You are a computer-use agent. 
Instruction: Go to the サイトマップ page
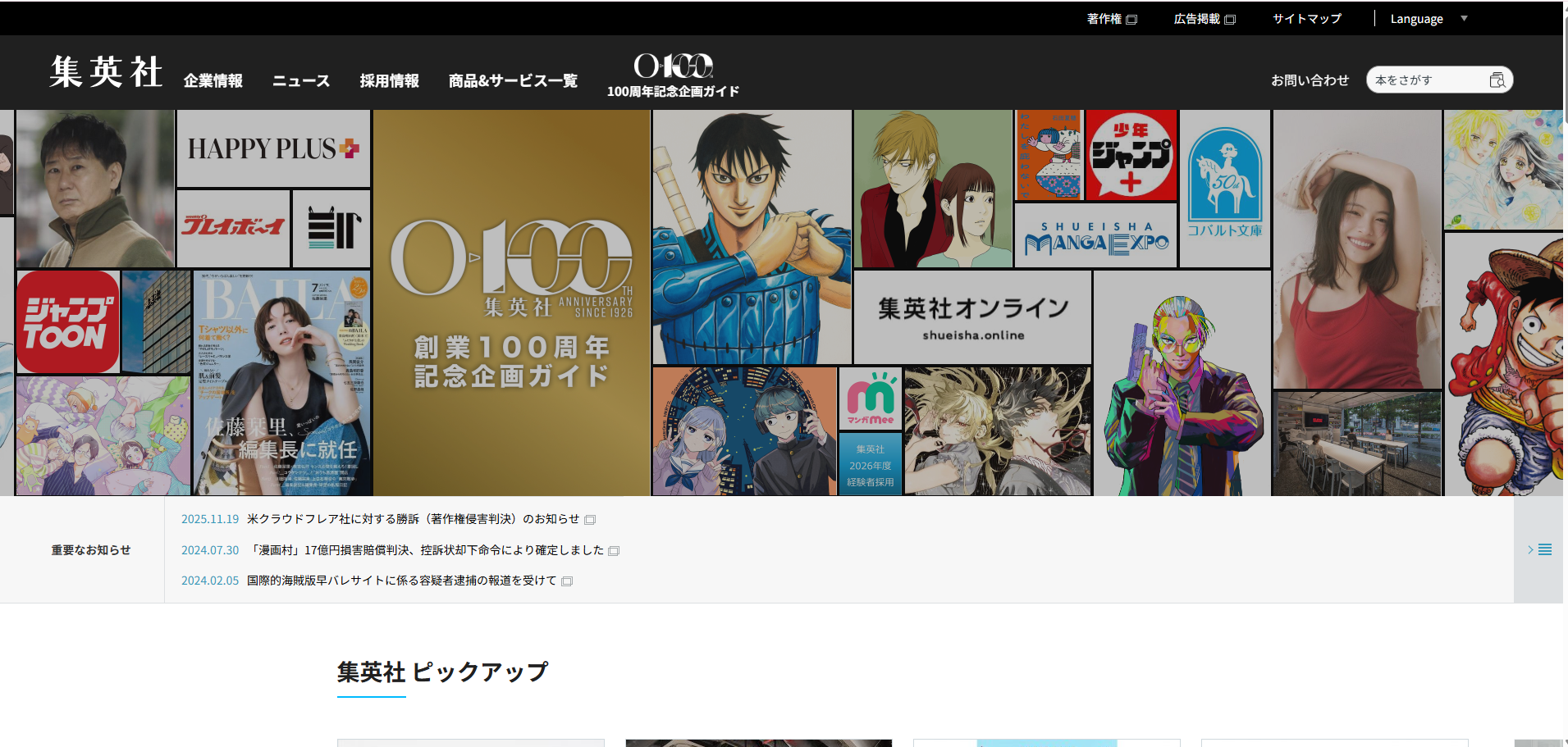(x=1307, y=19)
